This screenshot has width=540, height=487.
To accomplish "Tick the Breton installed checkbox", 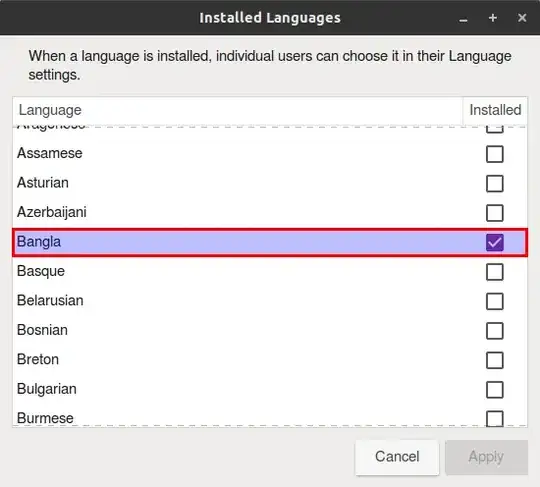I will [495, 360].
